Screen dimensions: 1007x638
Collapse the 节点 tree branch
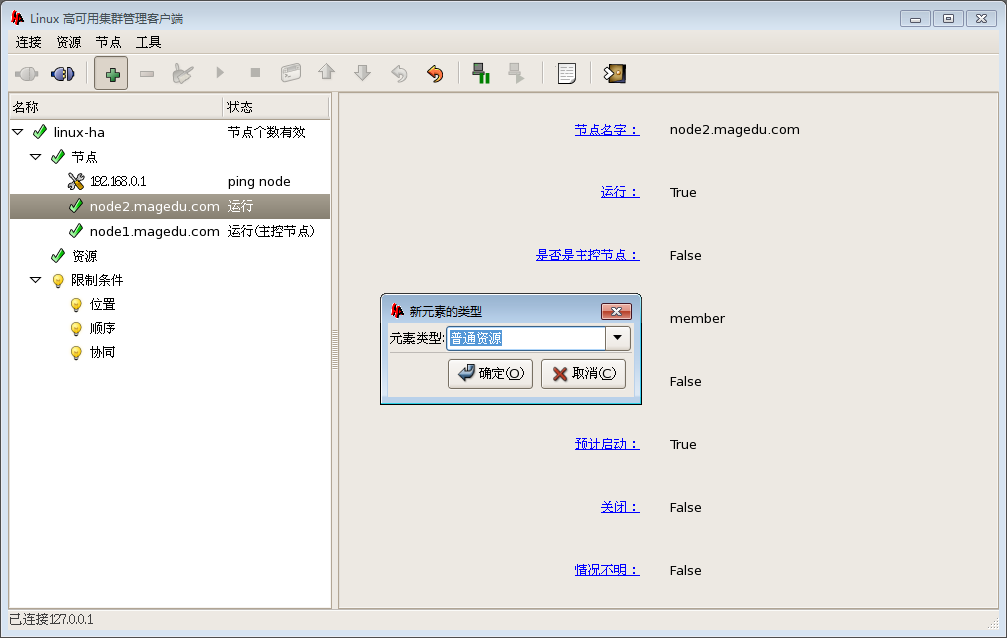pos(35,157)
